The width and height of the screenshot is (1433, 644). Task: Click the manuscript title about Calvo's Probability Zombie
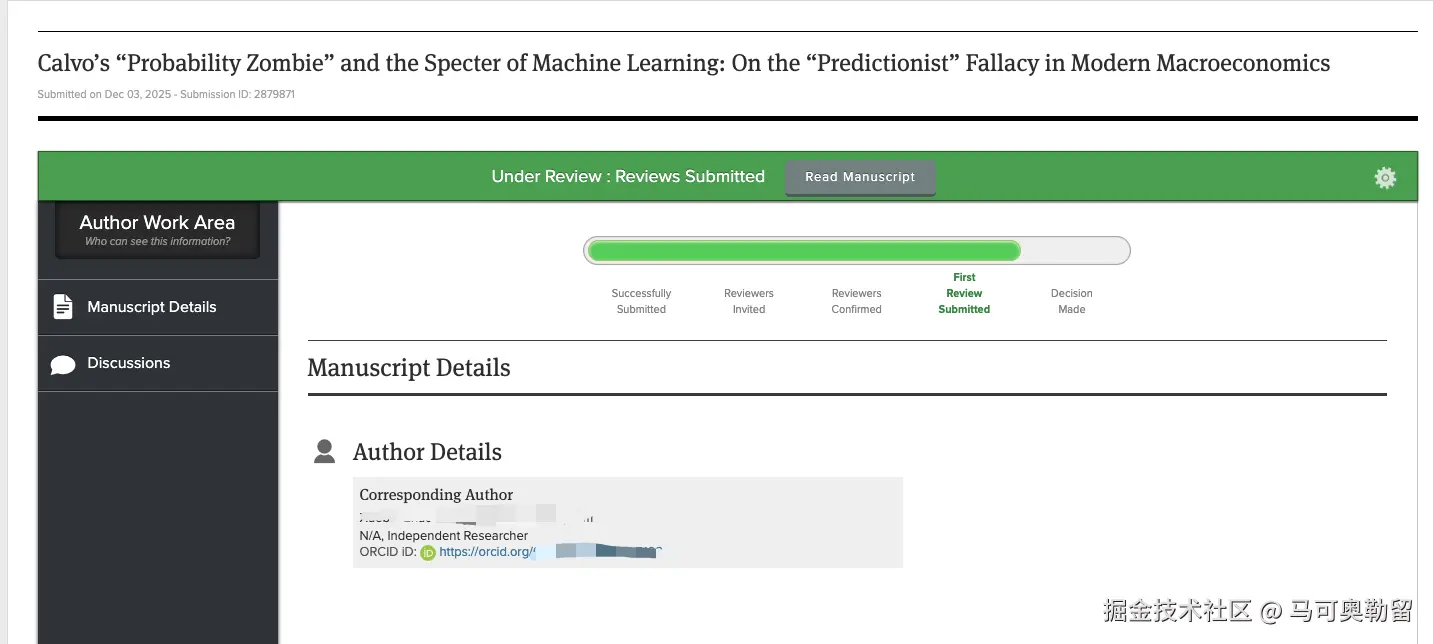click(x=684, y=64)
